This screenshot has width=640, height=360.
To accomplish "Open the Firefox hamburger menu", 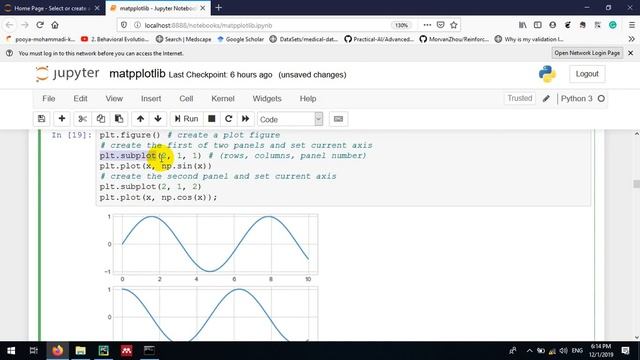I will pos(631,25).
